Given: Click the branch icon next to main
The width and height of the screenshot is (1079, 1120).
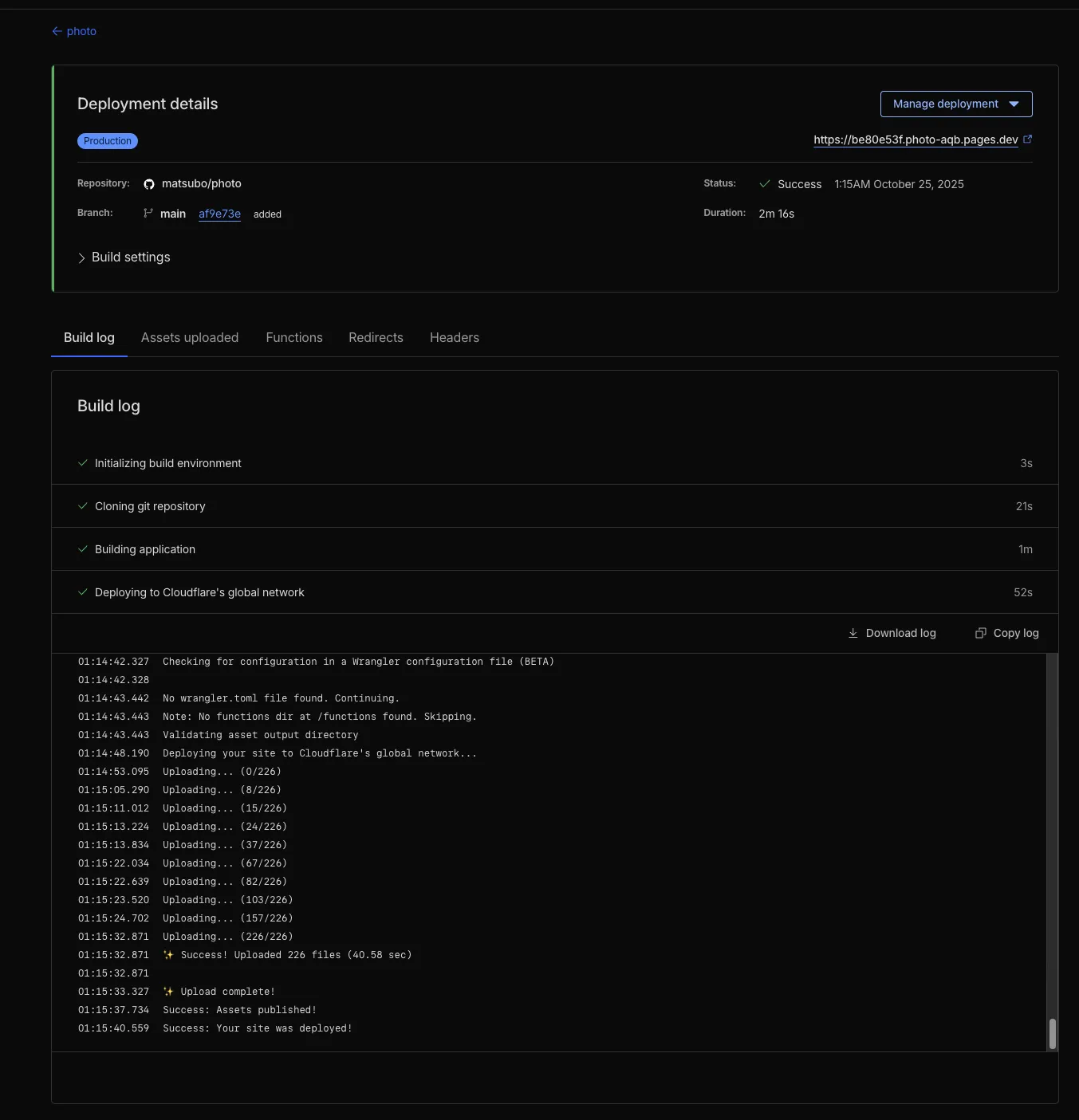Looking at the screenshot, I should [148, 213].
